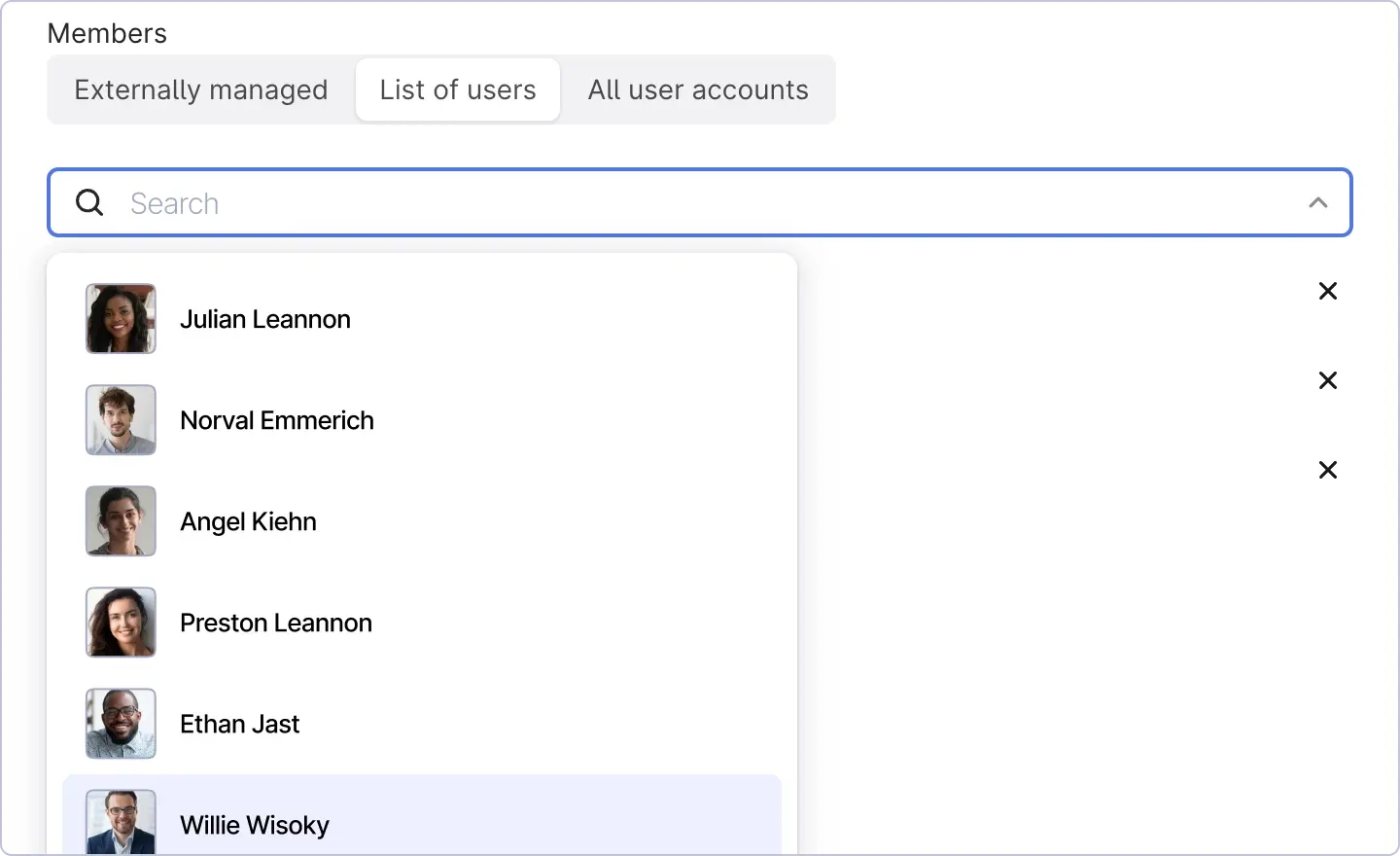Remove the third member with the lowest X
Screen dimensions: 1400x856
point(1328,470)
